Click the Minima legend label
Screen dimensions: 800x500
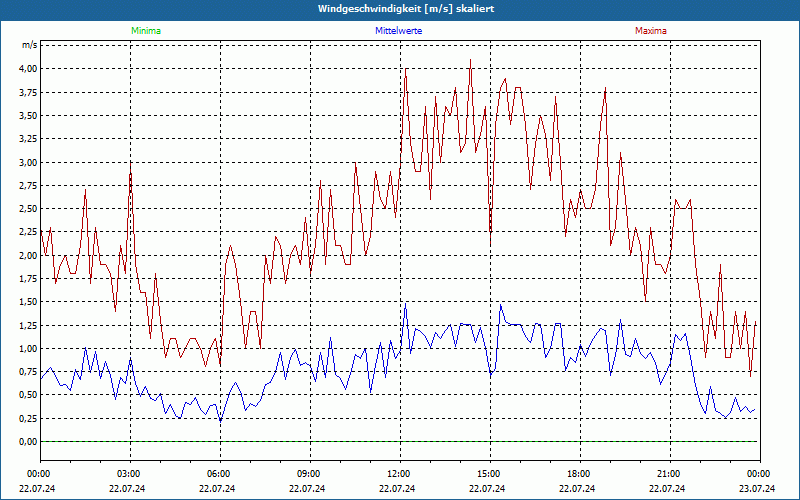pos(146,31)
